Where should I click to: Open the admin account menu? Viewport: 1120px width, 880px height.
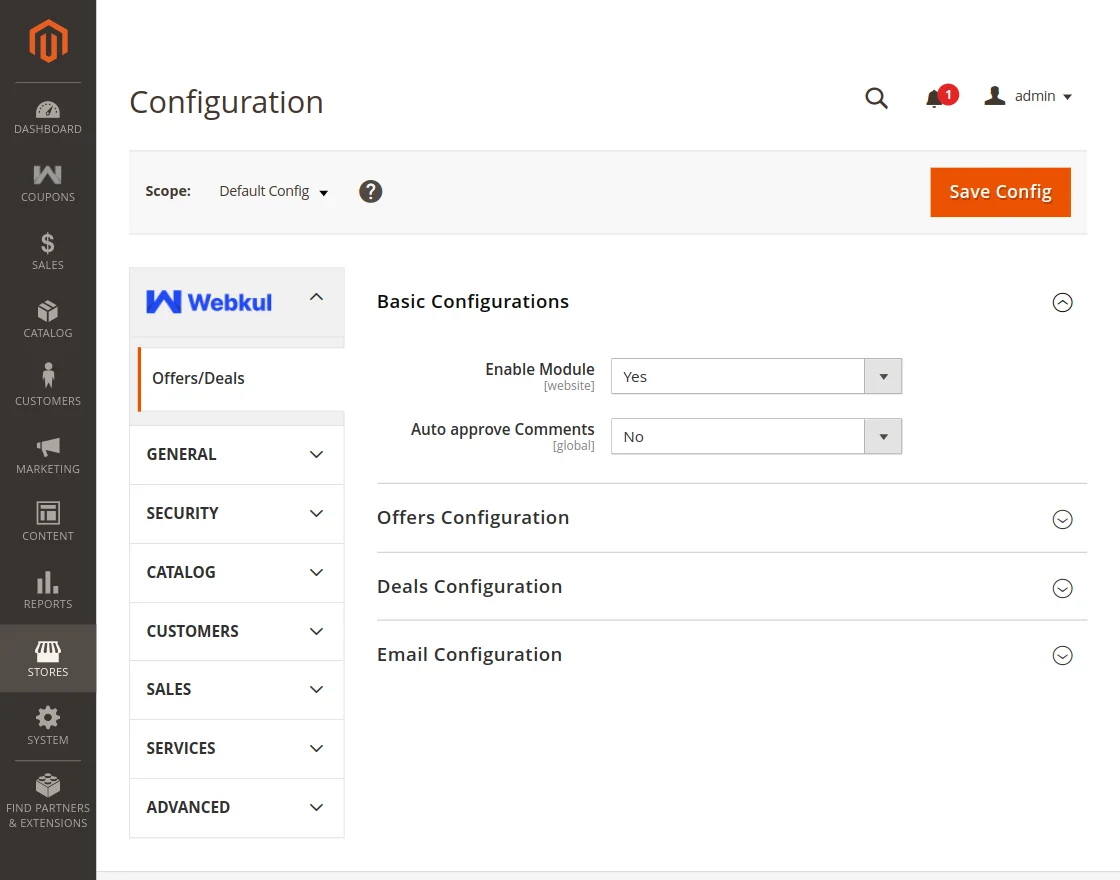pos(1029,97)
